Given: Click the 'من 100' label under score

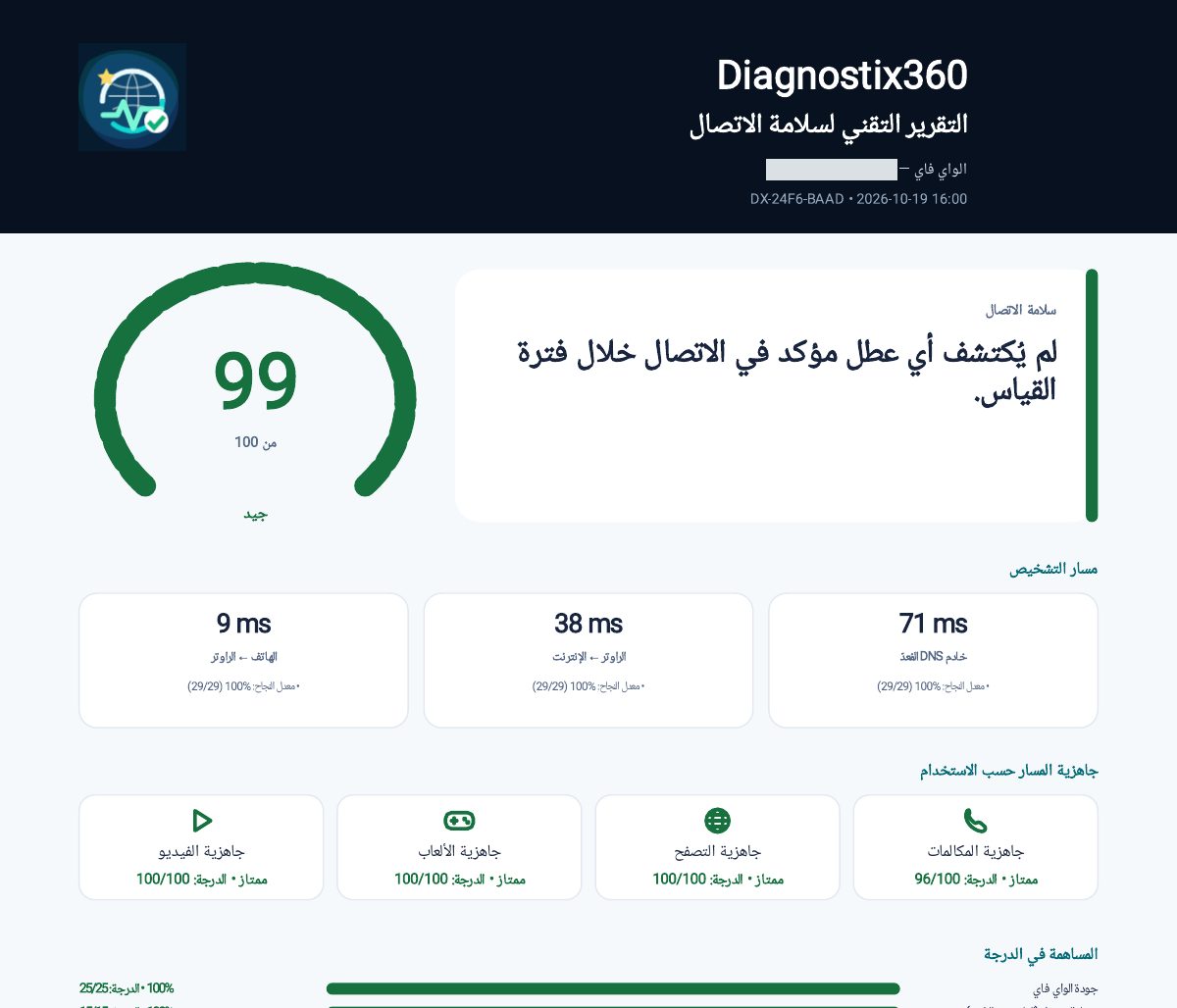Looking at the screenshot, I should click(255, 442).
